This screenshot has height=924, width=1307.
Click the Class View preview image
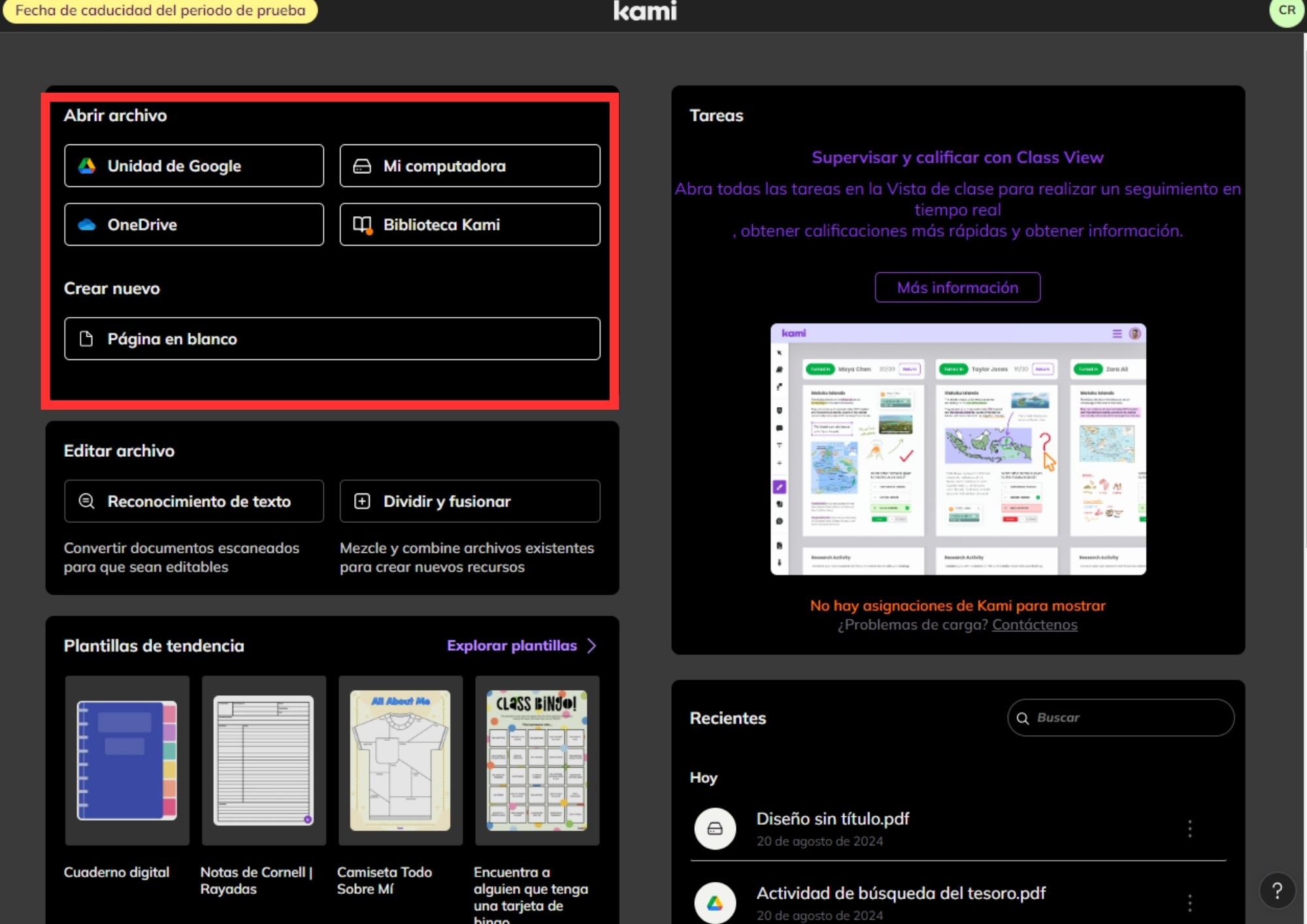tap(958, 450)
